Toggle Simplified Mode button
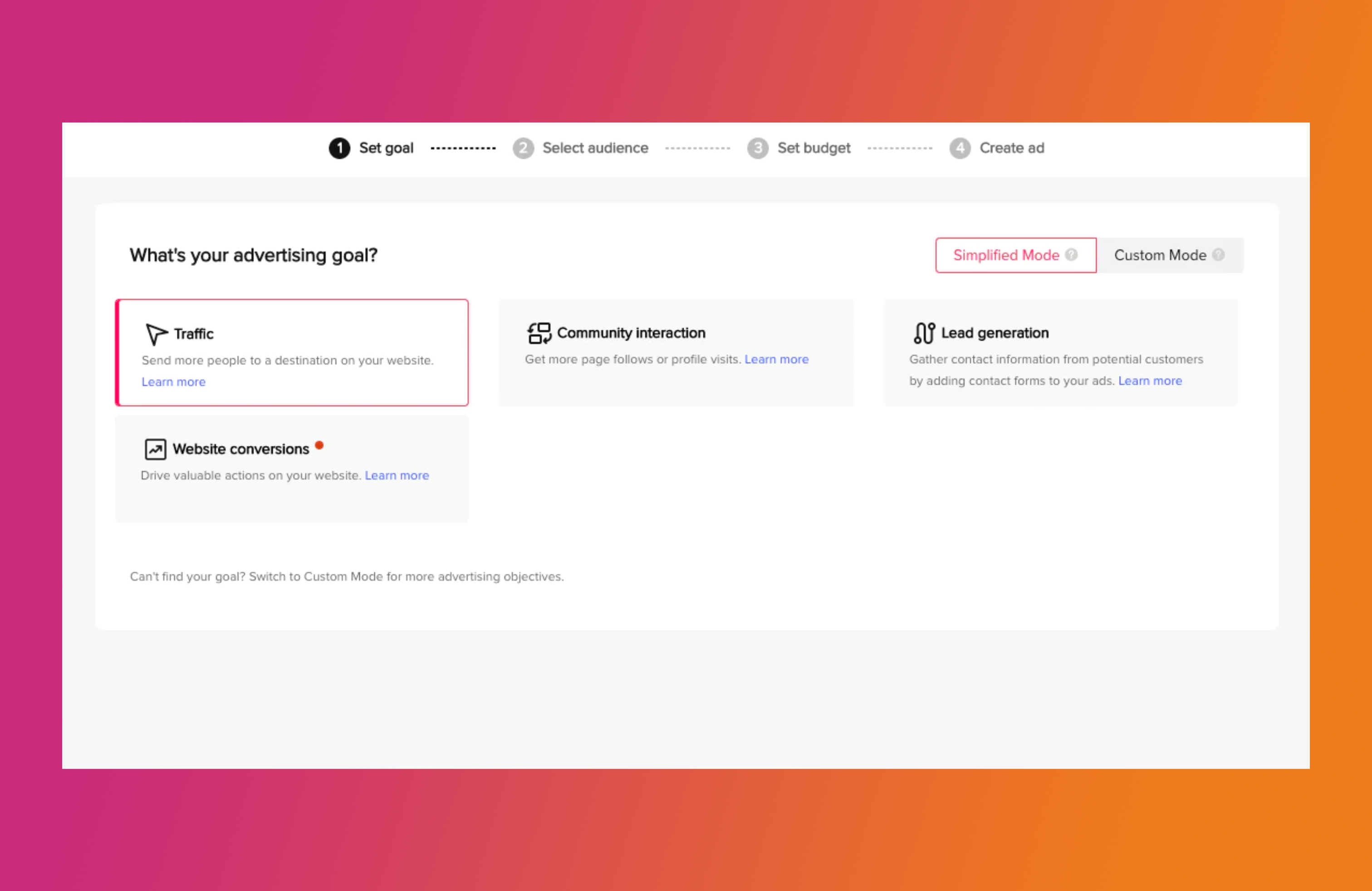Screen dimensions: 1372x891 click(1013, 255)
